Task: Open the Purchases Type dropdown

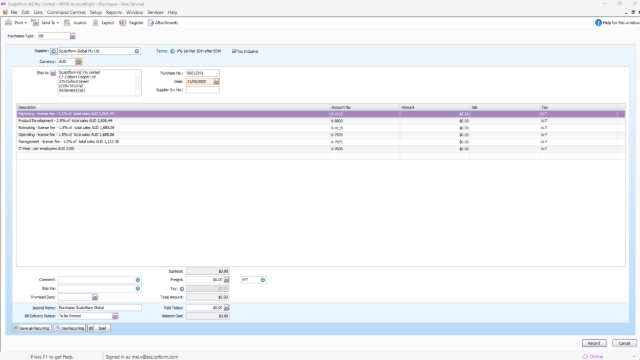Action: point(72,36)
